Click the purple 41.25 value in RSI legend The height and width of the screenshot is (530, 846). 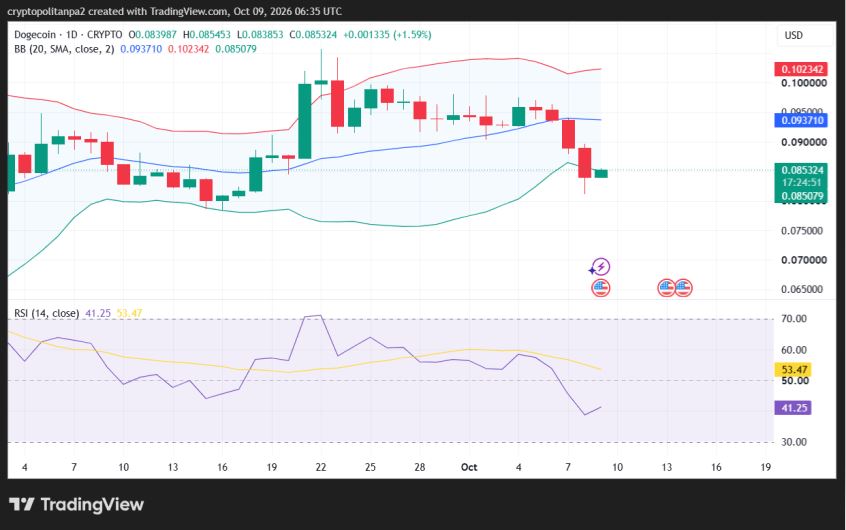[98, 313]
